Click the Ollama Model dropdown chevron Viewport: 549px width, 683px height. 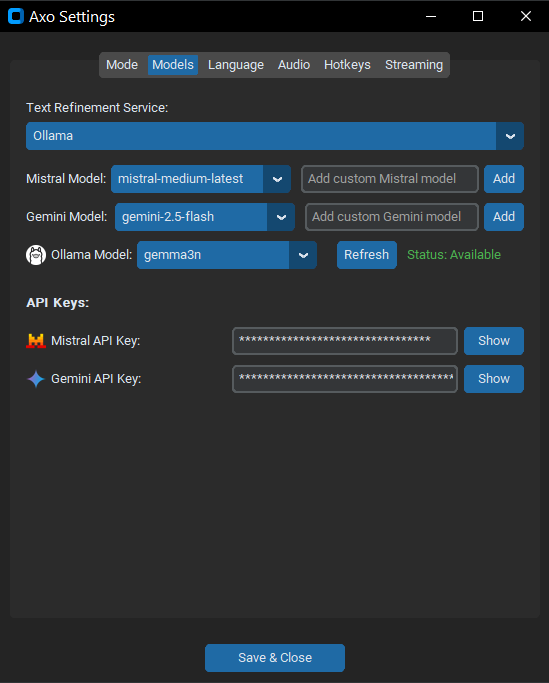[303, 255]
